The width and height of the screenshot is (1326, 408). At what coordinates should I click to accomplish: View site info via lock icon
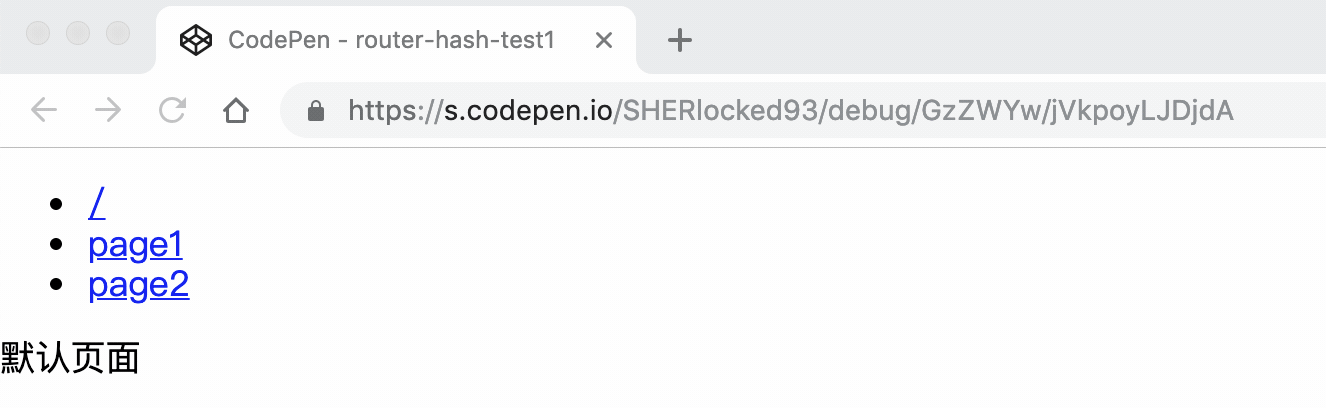pyautogui.click(x=316, y=110)
